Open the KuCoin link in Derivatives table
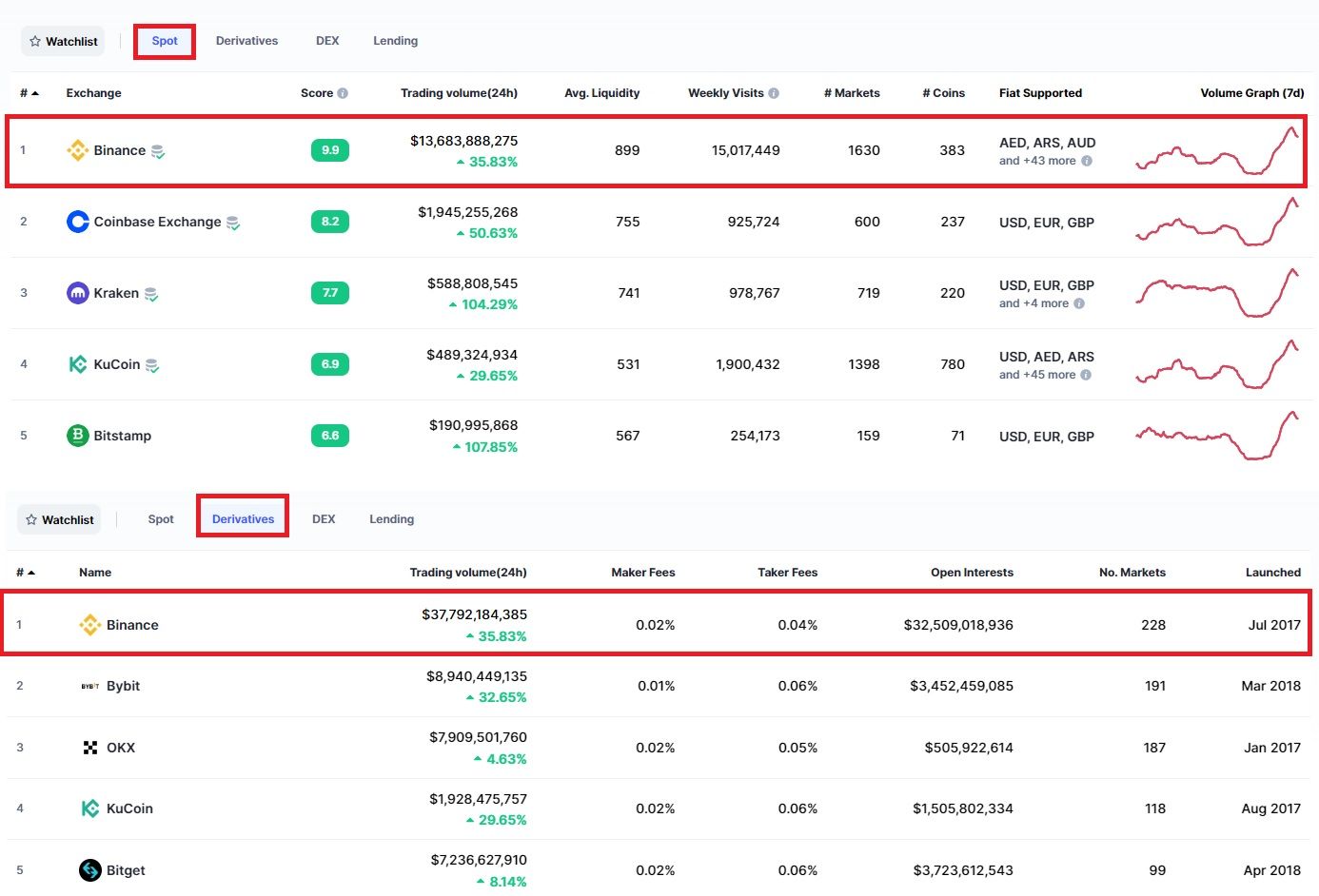This screenshot has width=1319, height=896. 129,808
